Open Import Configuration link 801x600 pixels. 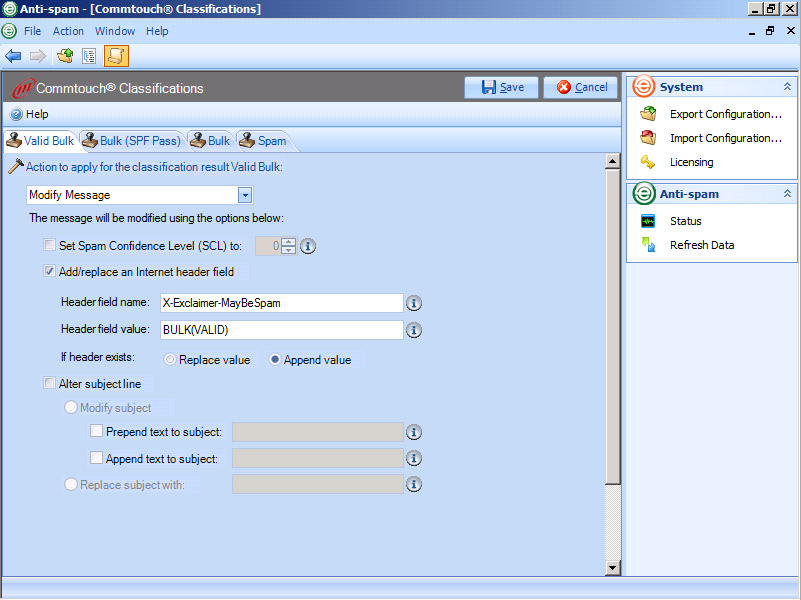pos(726,138)
